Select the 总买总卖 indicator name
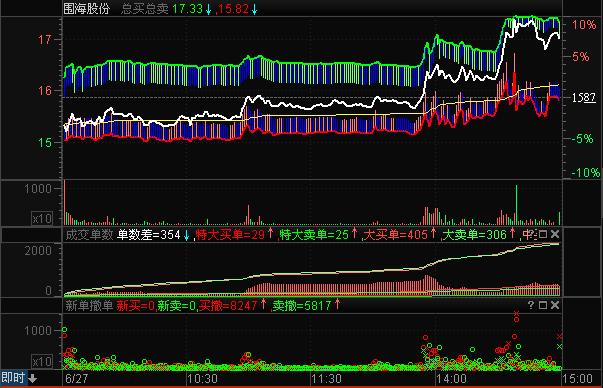603x388 pixels. pos(145,8)
